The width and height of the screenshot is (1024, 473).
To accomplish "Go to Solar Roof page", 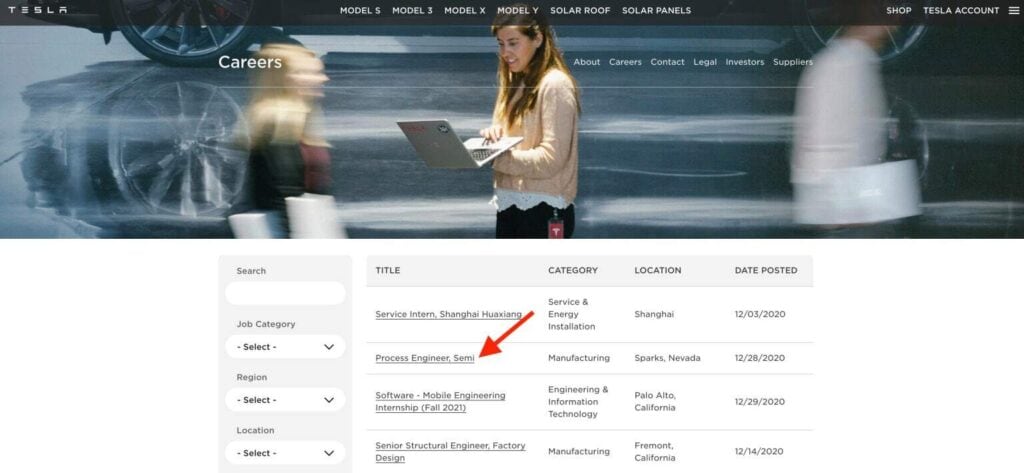I will coord(580,10).
